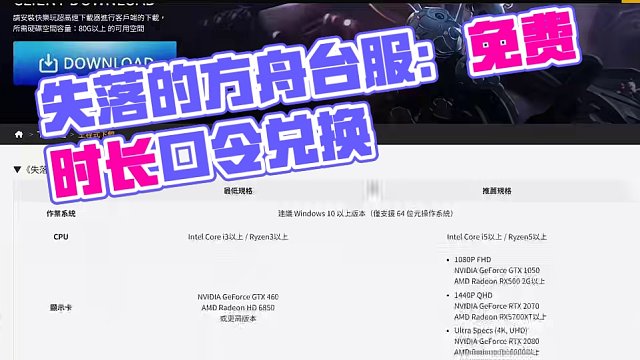Click the 80G disk space requirement text

coord(78,28)
